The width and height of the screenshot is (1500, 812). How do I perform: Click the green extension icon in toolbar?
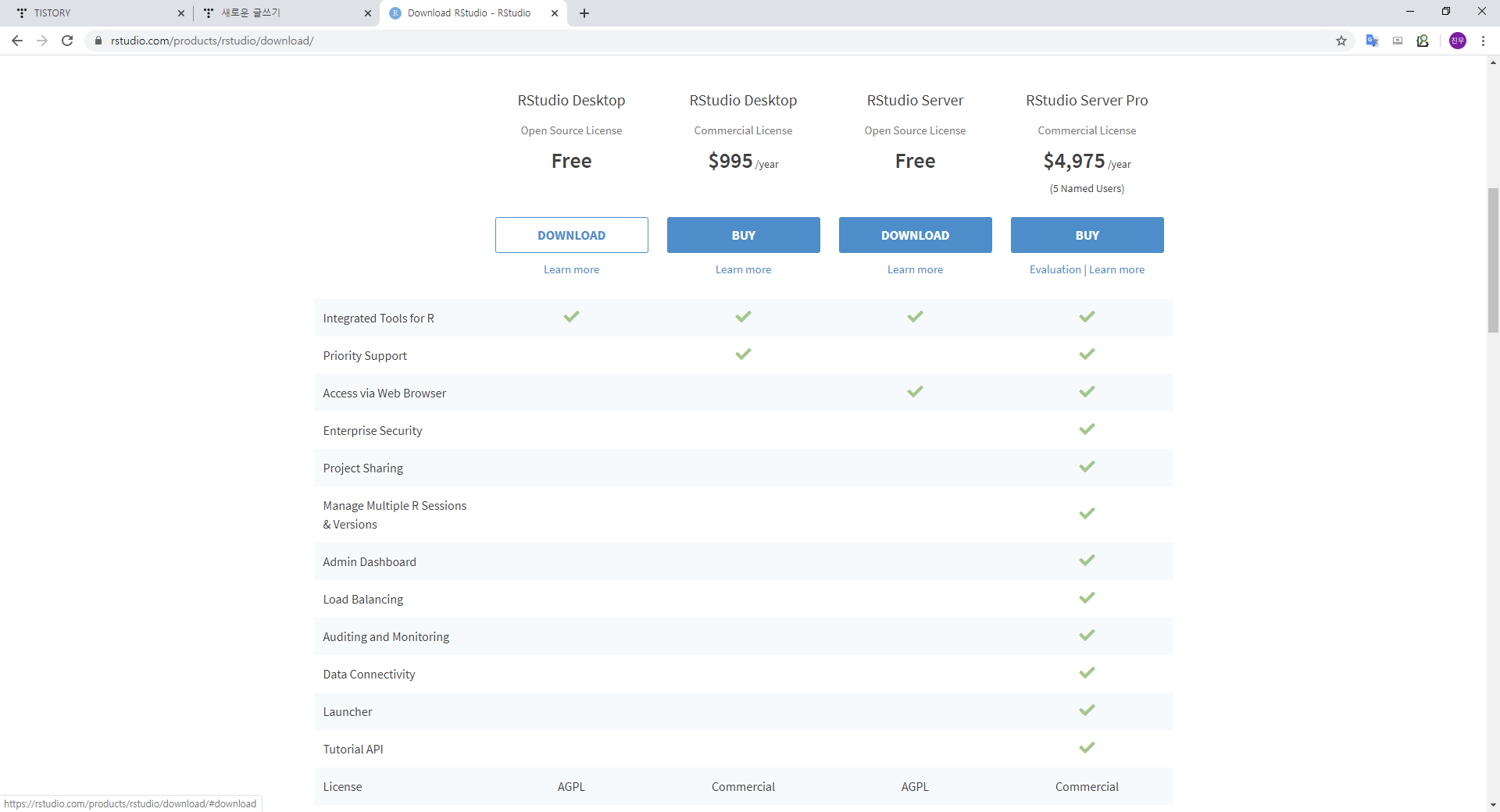click(1423, 41)
